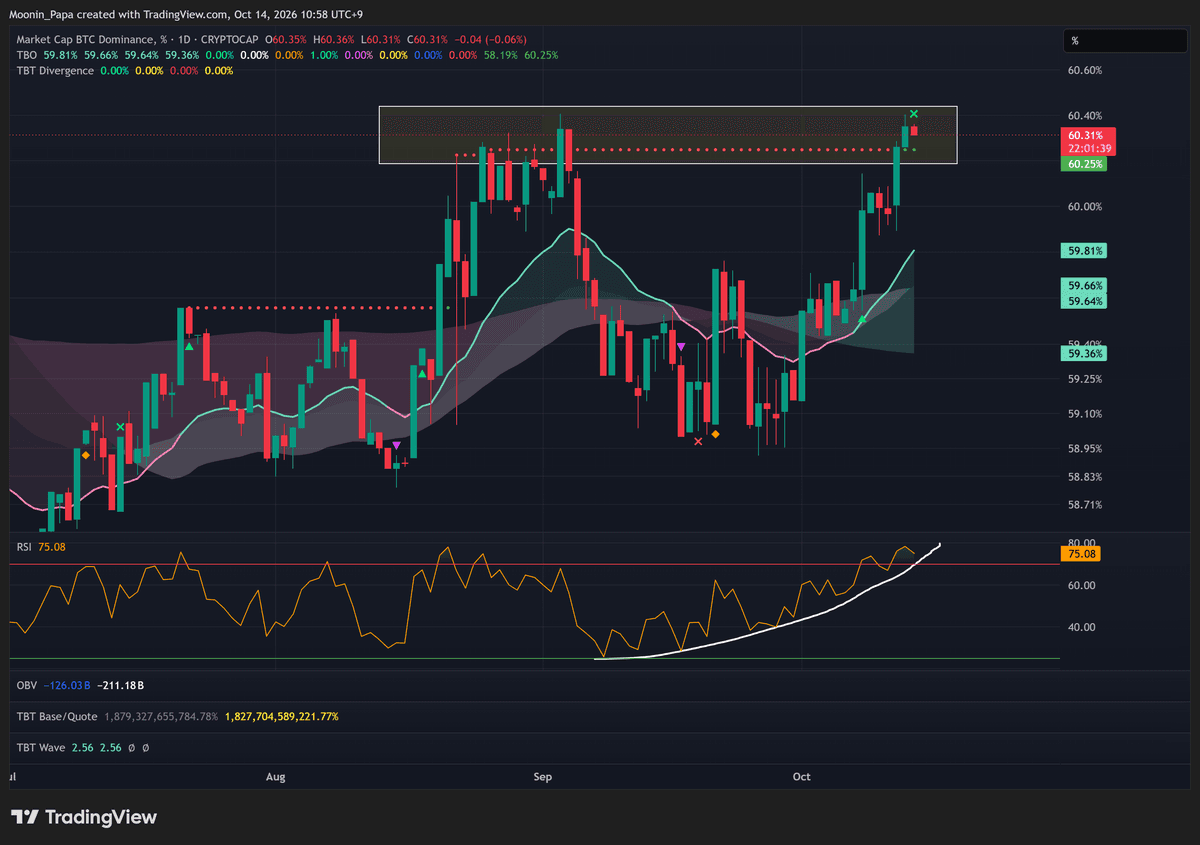The width and height of the screenshot is (1200, 845).
Task: Click the 59.36% price scale label
Action: 1085,353
